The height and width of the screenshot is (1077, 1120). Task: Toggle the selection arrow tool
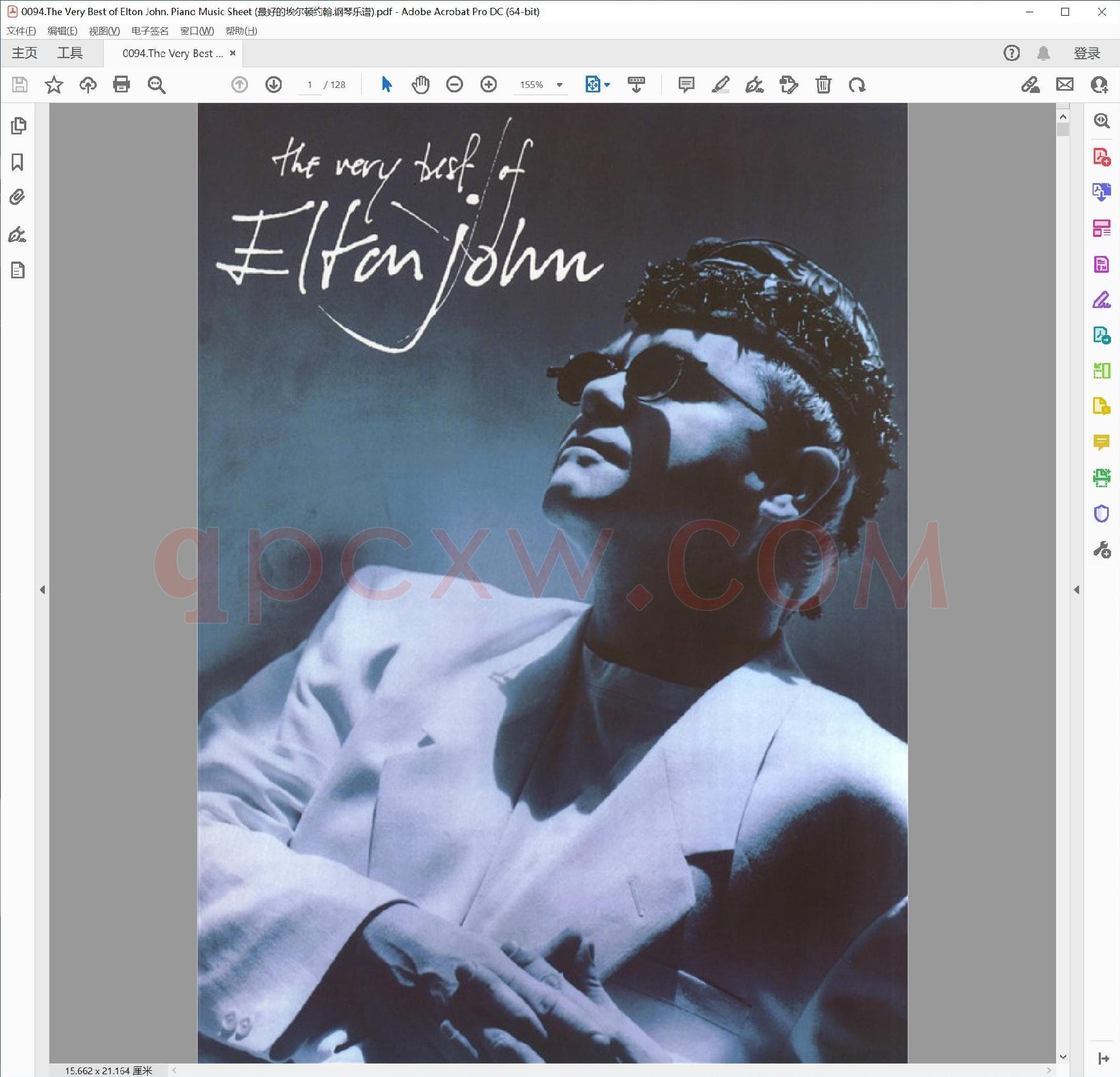[386, 85]
